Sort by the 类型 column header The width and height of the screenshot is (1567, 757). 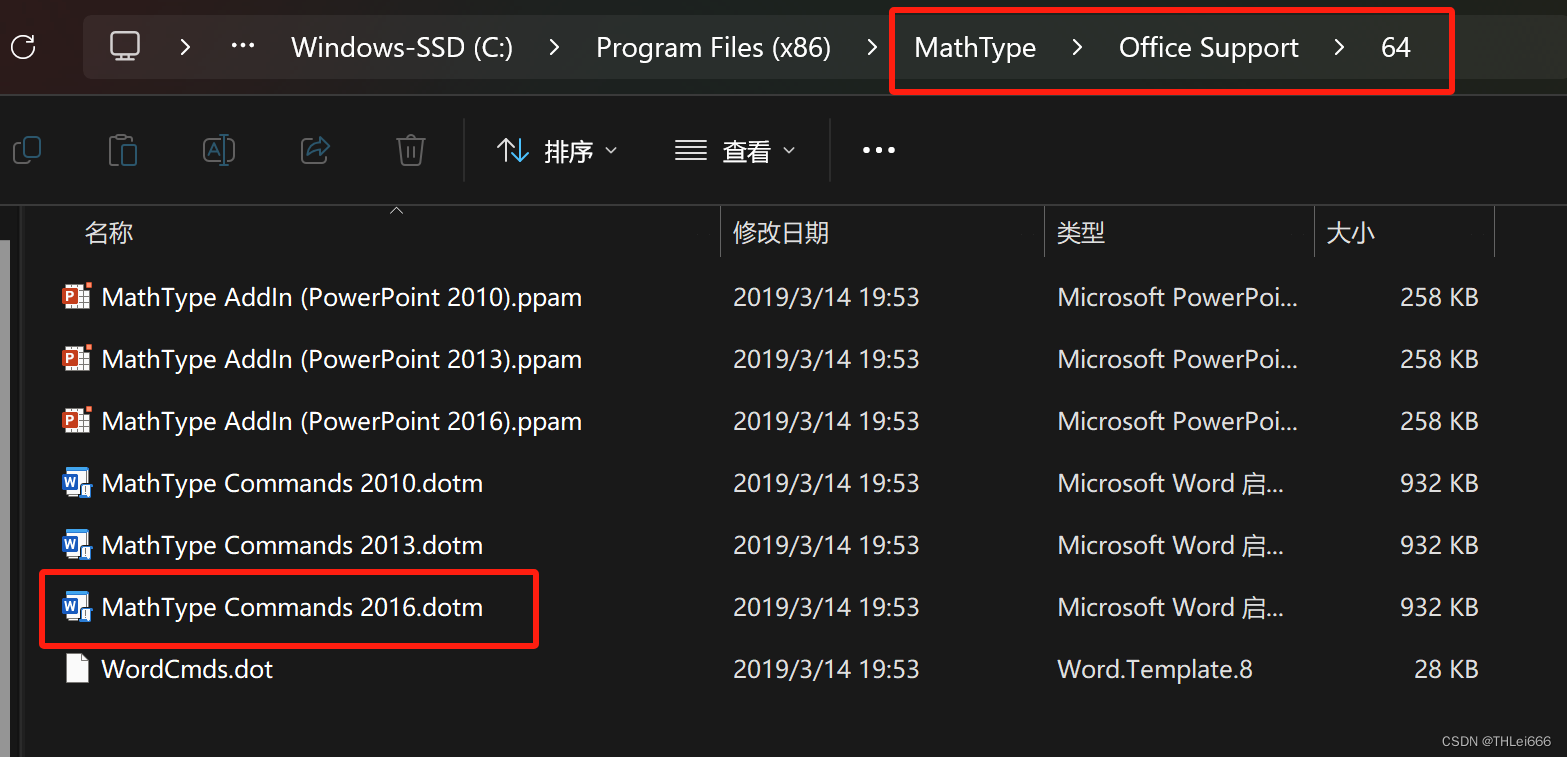pos(1081,233)
